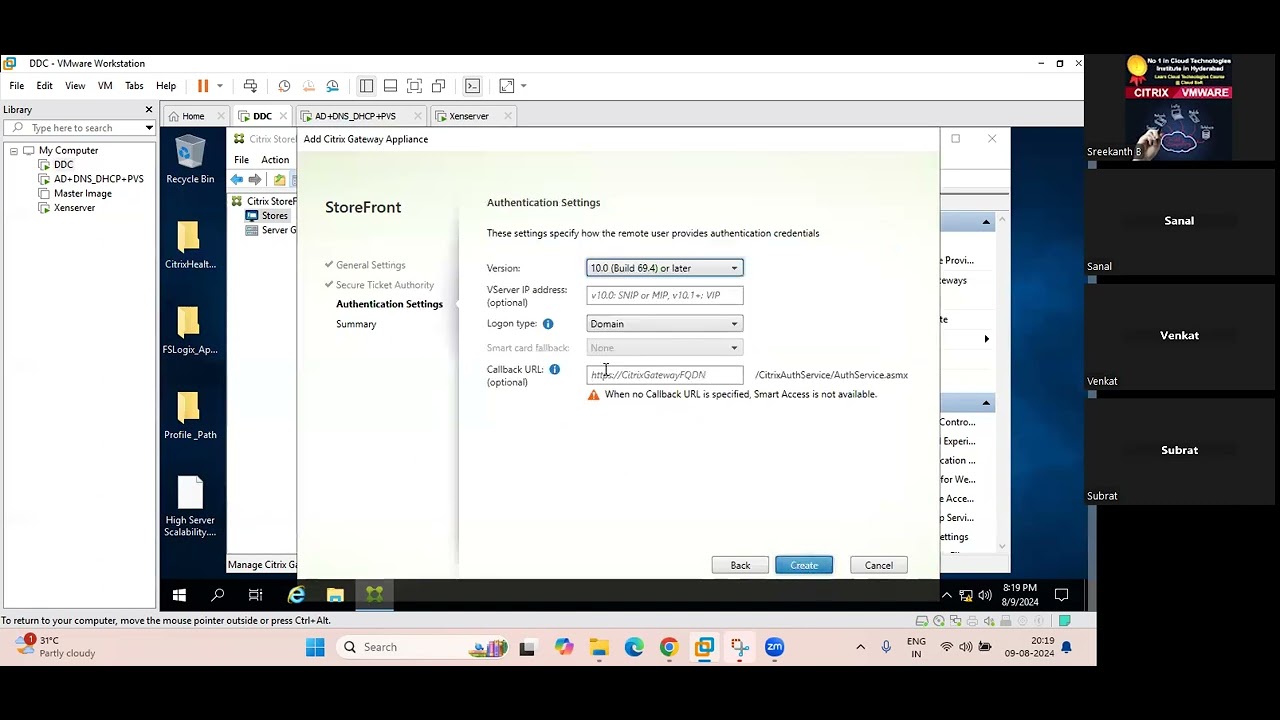Go to Secure Ticket Authority step
Screen dimensions: 1280x720
(385, 285)
